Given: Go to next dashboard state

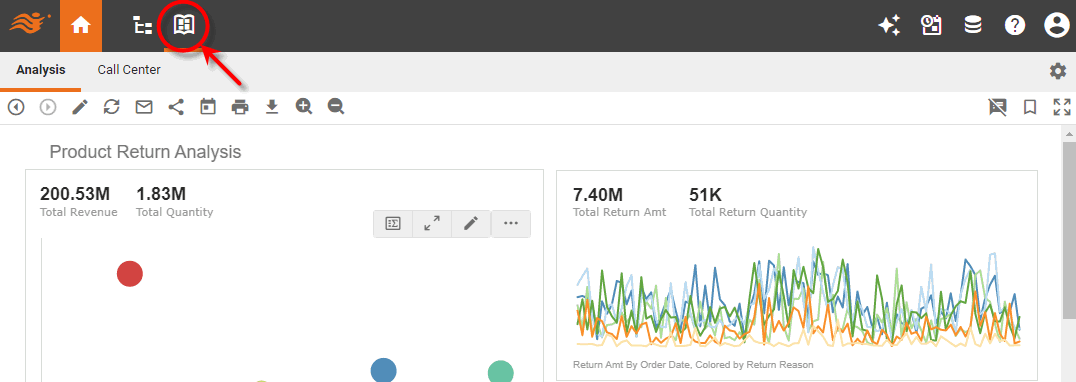Looking at the screenshot, I should coord(47,107).
